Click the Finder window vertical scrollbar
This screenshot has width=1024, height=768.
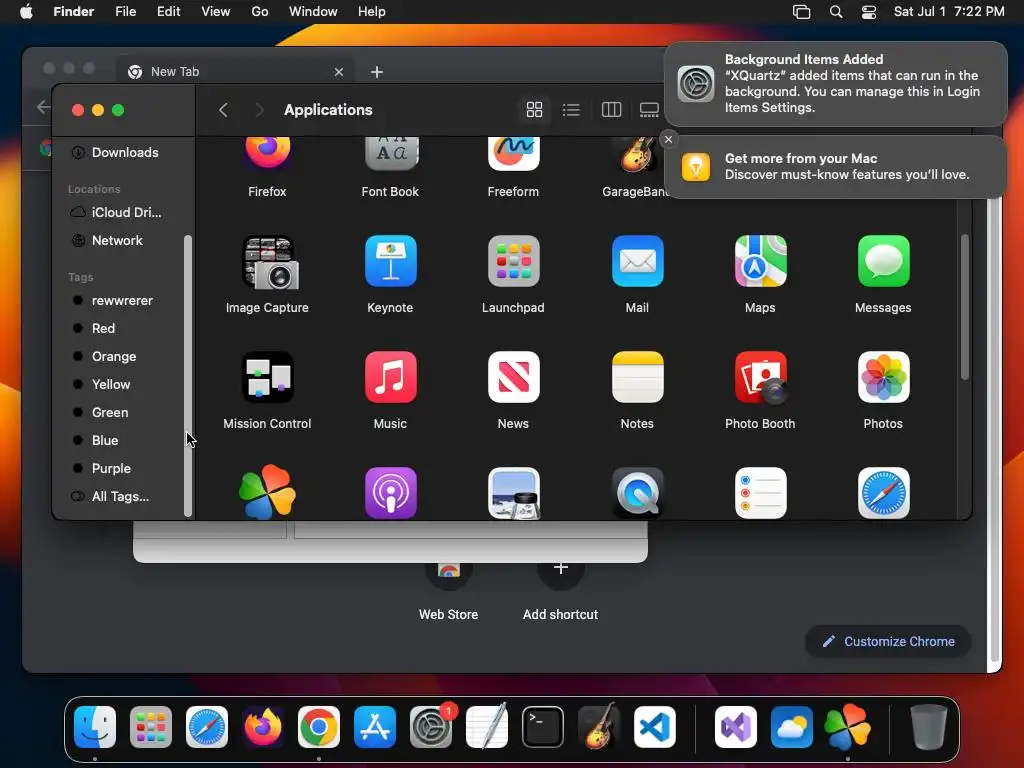[965, 307]
